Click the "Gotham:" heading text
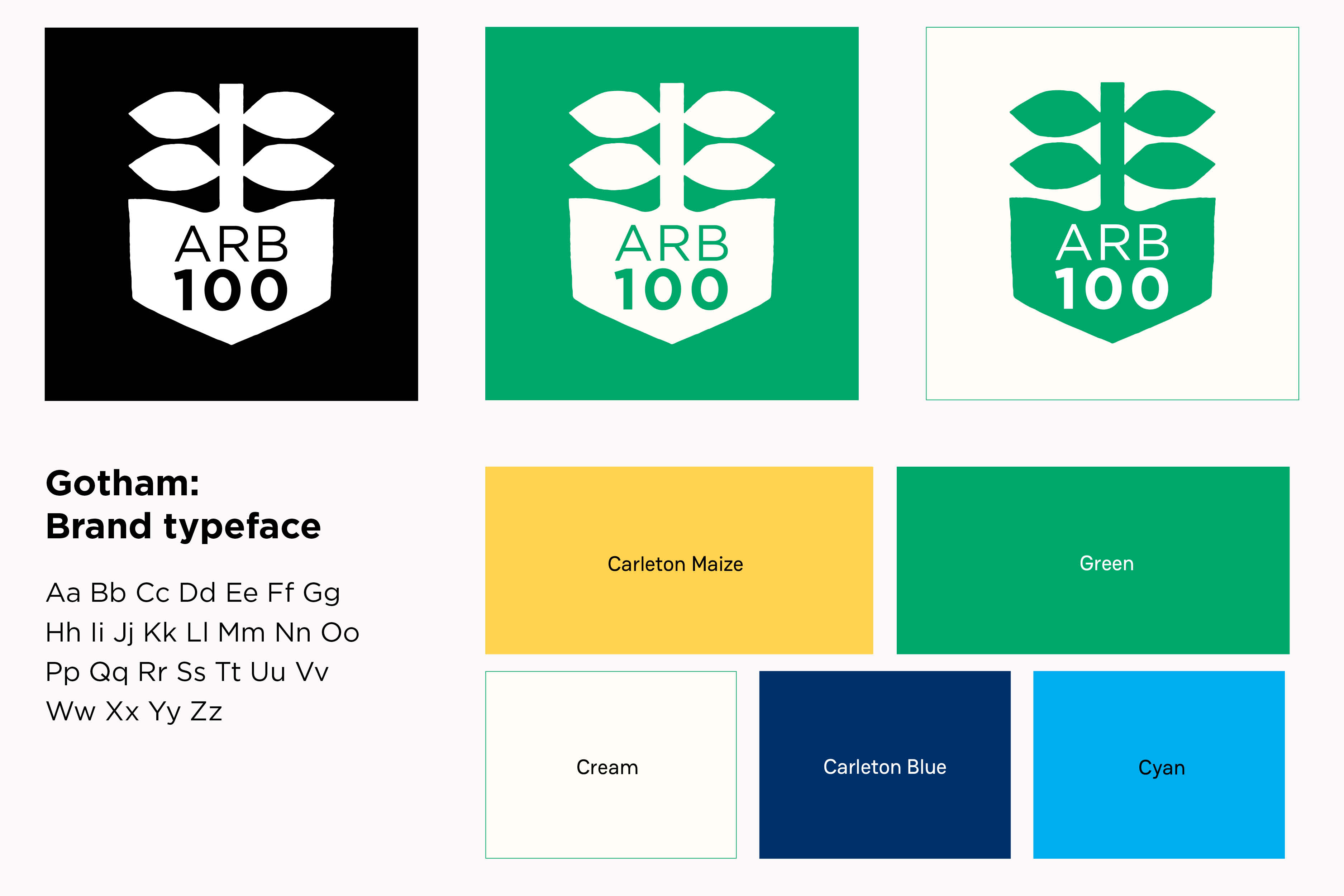 [123, 483]
